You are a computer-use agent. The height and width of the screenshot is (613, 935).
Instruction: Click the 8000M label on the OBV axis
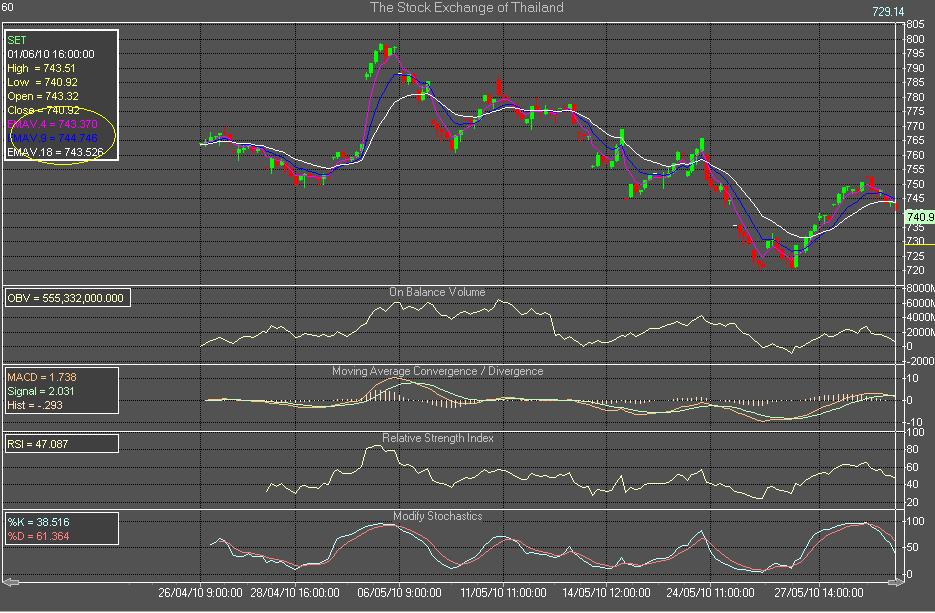pos(920,289)
